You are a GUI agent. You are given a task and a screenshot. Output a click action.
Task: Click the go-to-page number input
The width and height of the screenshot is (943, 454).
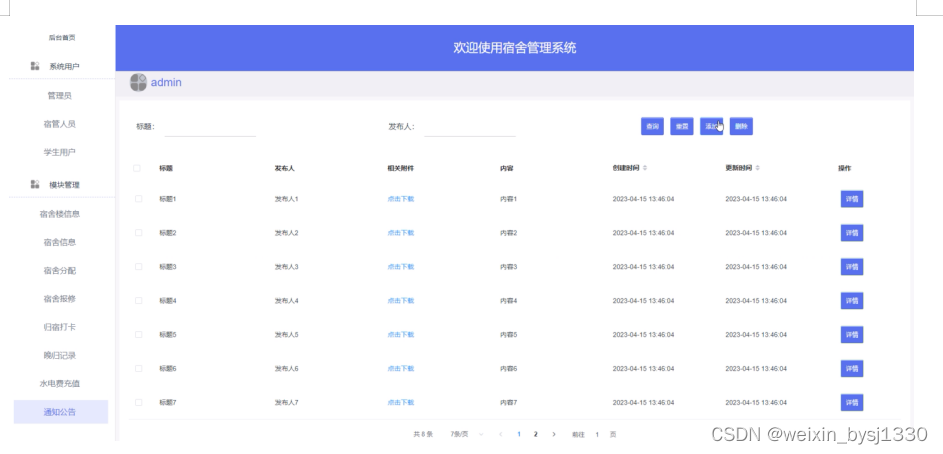tap(597, 434)
